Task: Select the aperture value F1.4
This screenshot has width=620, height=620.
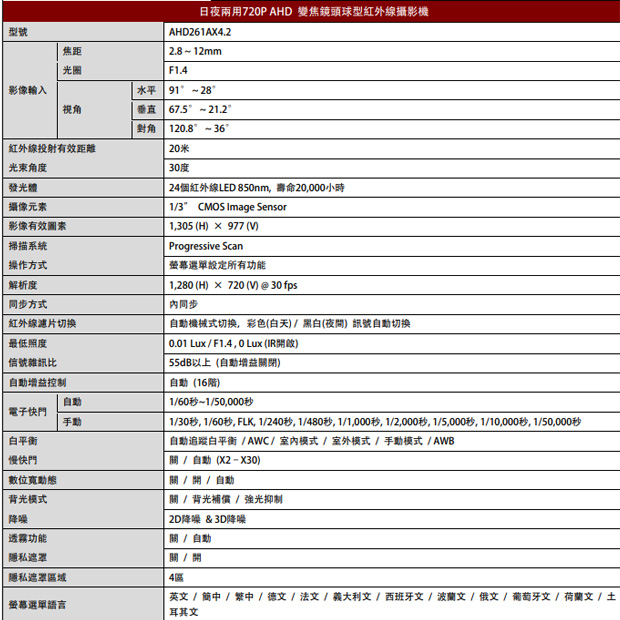Action: tap(178, 70)
